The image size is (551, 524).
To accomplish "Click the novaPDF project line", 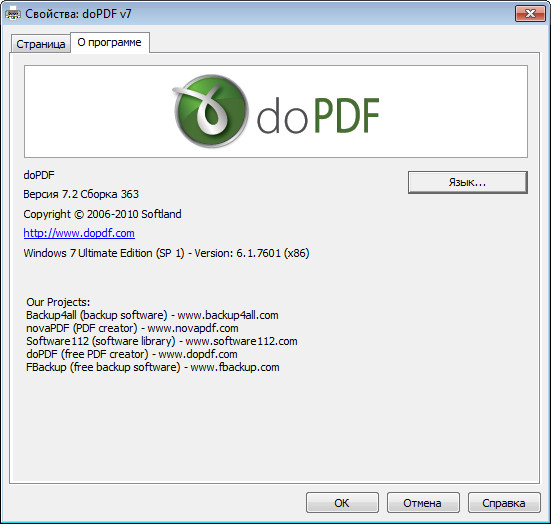I will [x=132, y=328].
